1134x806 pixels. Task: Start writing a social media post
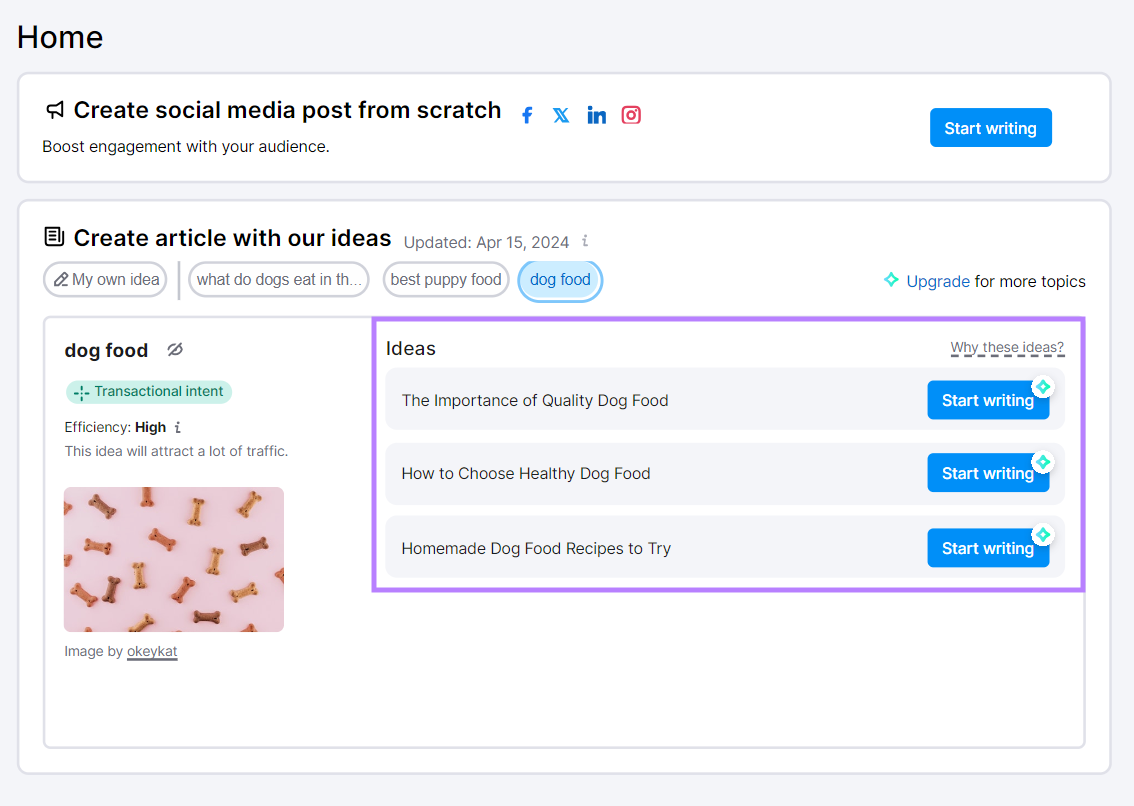point(990,128)
